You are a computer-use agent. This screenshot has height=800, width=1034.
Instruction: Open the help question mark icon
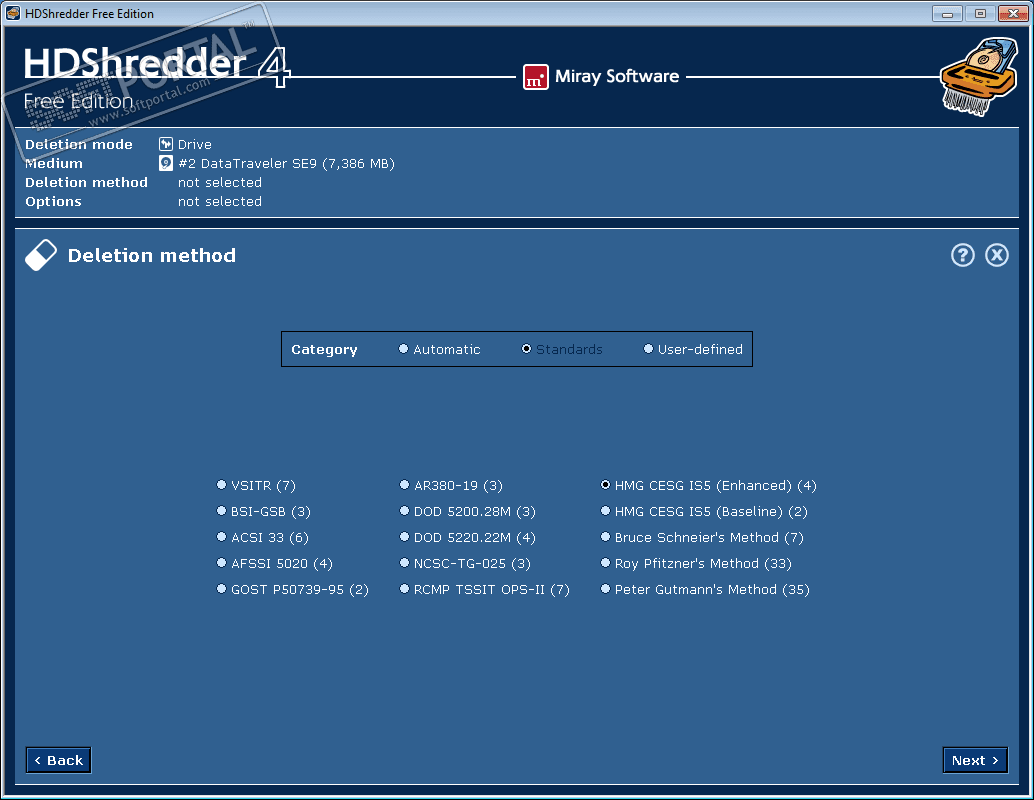(x=962, y=255)
